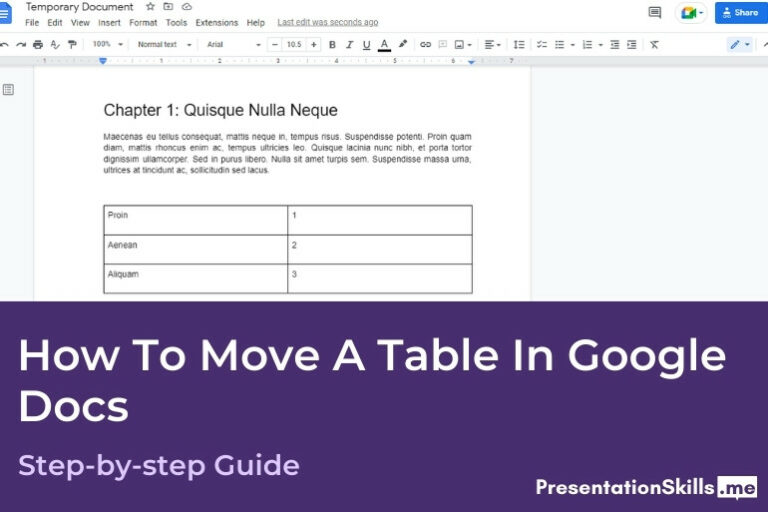Screen dimensions: 768x512
Task: Insert a numbered list
Action: [587, 45]
